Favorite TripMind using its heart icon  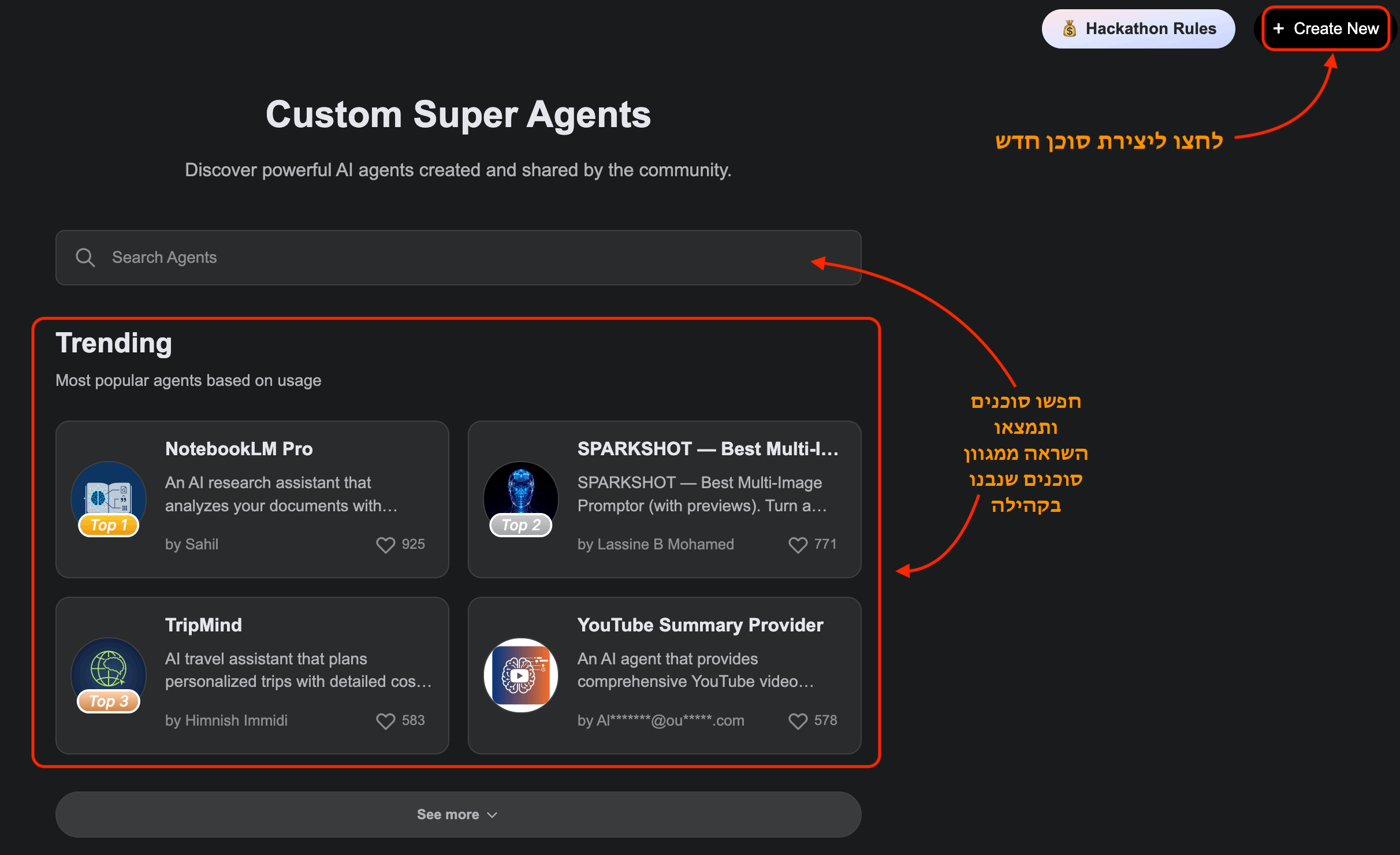(x=385, y=721)
